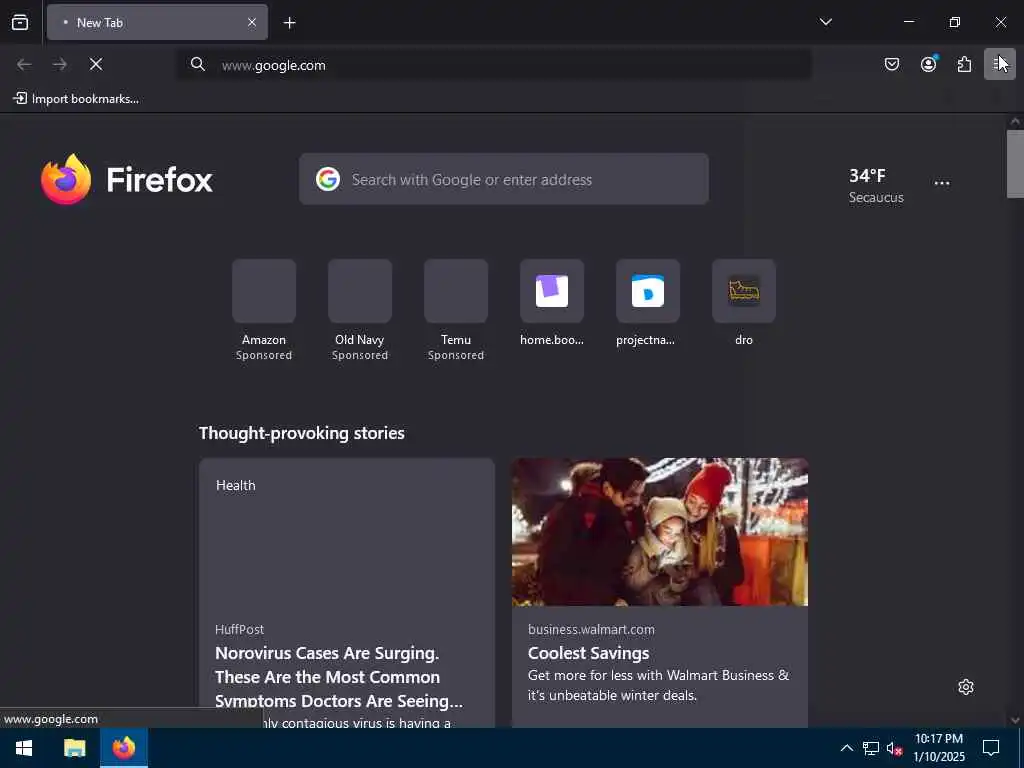1024x768 pixels.
Task: Select the New Tab tab
Action: 157,22
